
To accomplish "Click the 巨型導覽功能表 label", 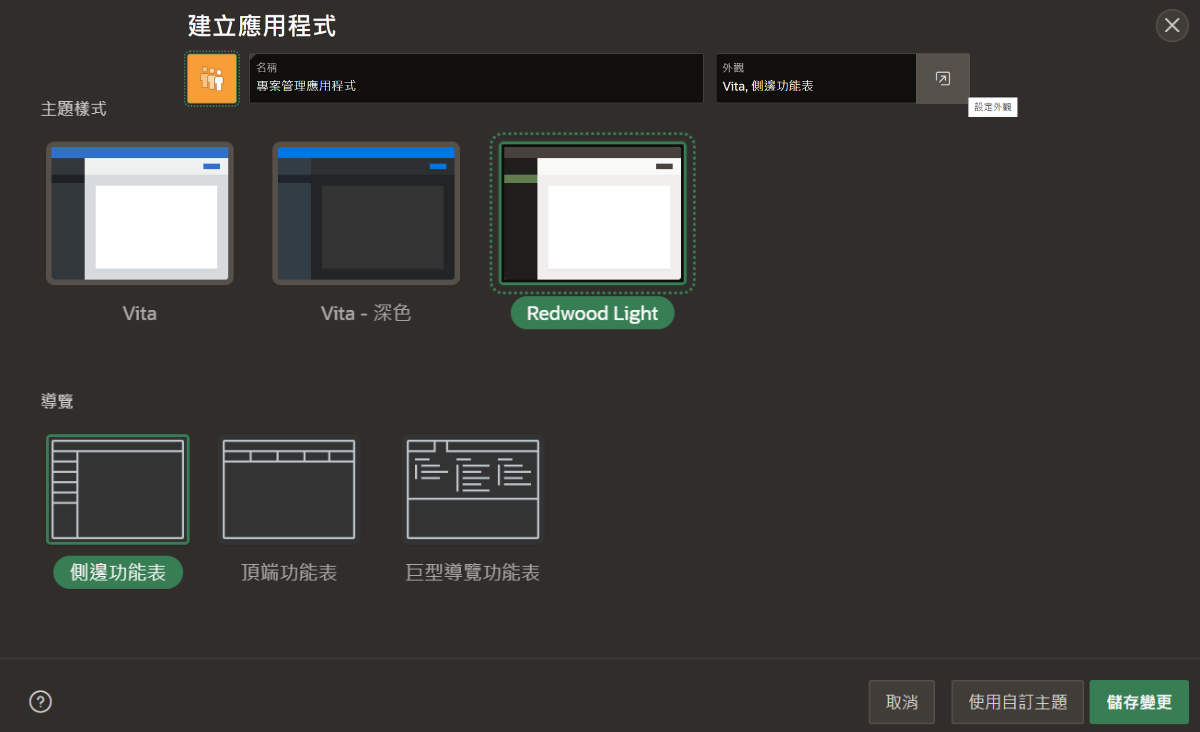I will [x=473, y=573].
